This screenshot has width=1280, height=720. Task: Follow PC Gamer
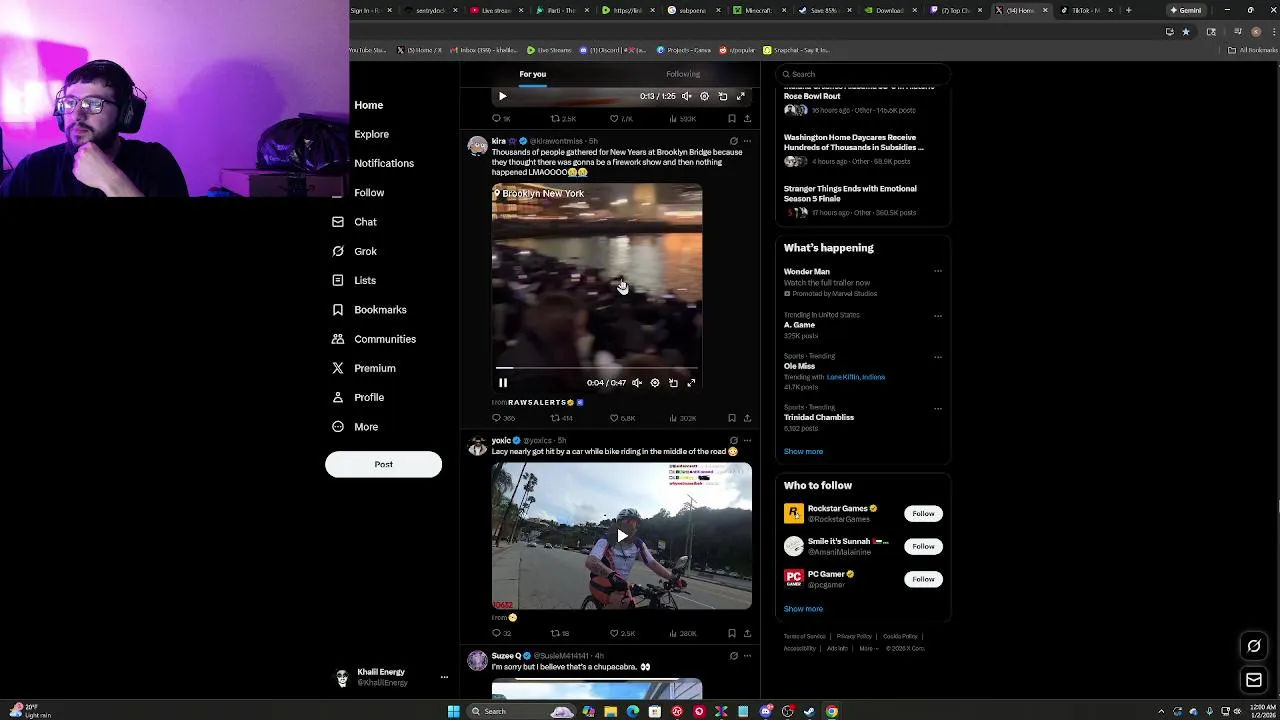pyautogui.click(x=923, y=579)
